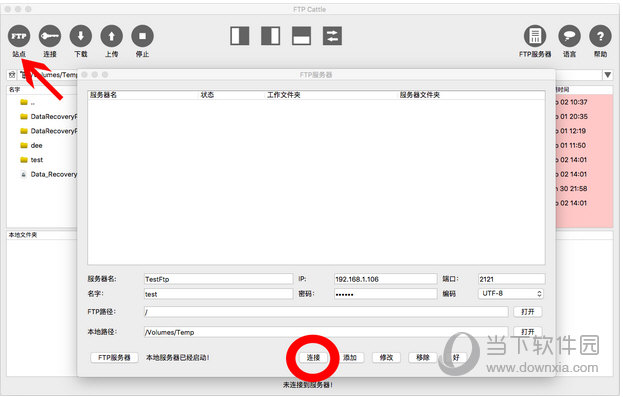
Task: Click the 上传 upload arrow icon
Action: point(112,36)
